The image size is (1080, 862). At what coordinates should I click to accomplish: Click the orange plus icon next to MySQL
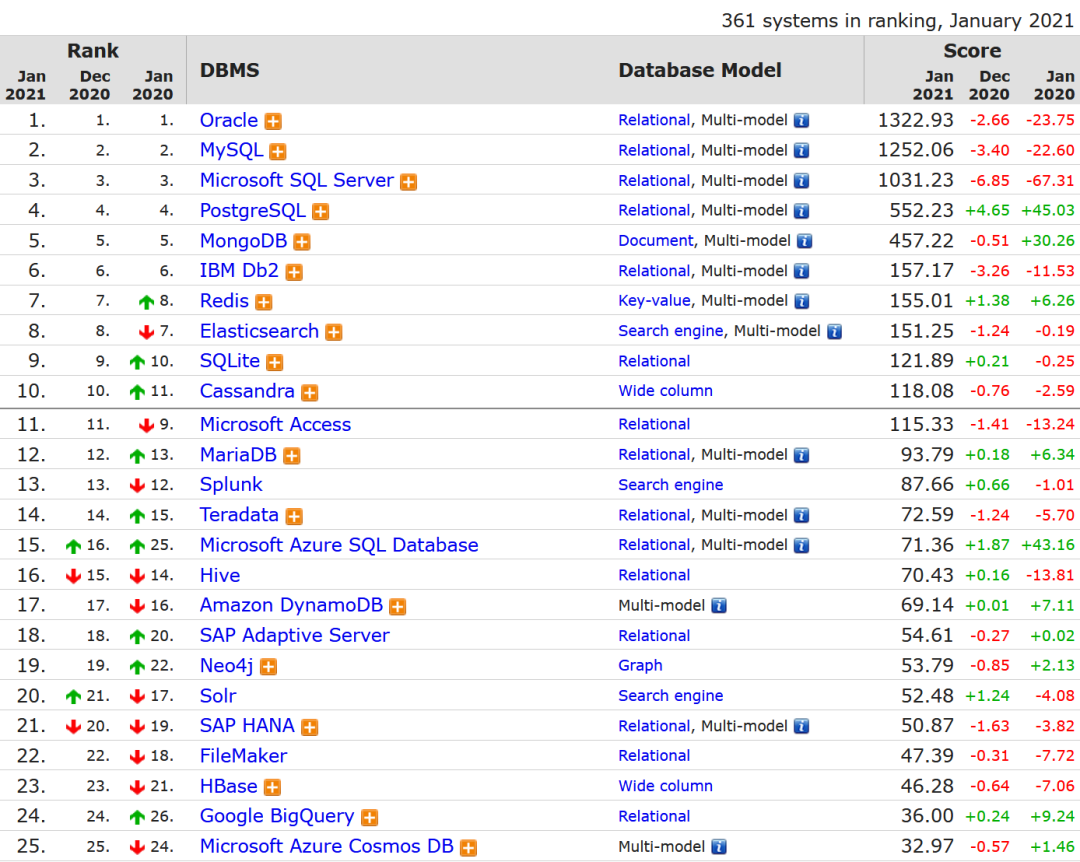point(278,151)
